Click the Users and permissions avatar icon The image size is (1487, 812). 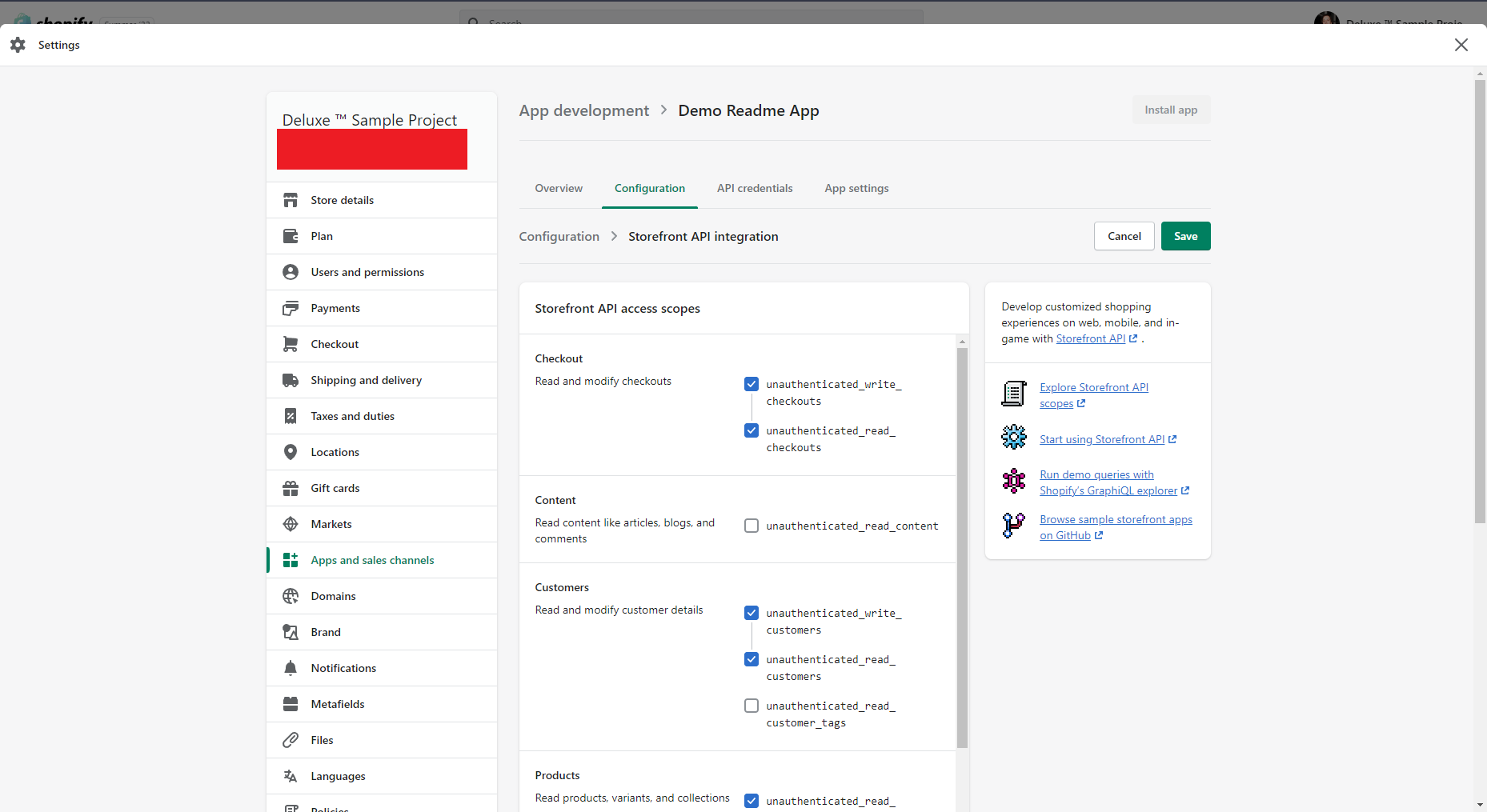coord(291,272)
